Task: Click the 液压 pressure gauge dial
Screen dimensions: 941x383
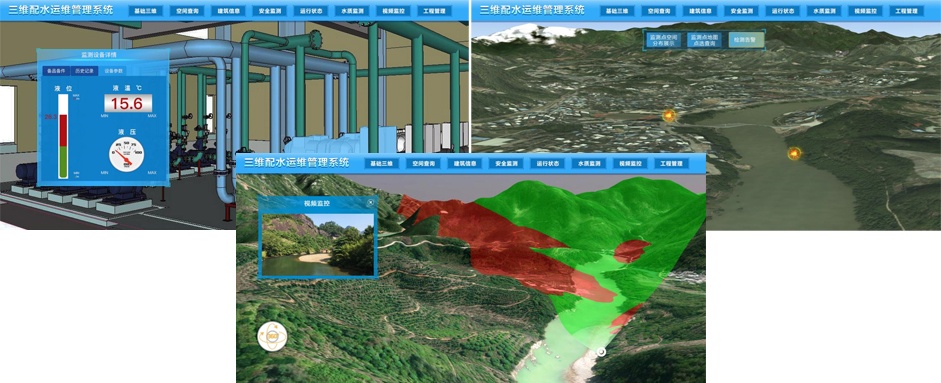Action: tap(126, 154)
